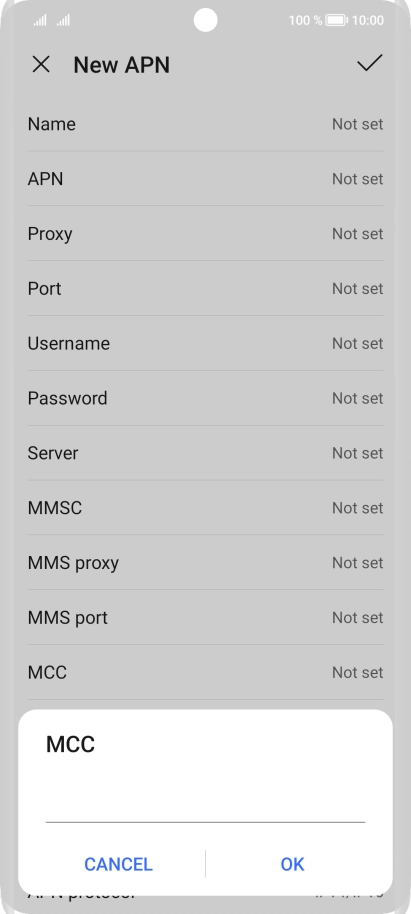Tap OK in the MCC dialog
The image size is (411, 914).
tap(292, 864)
